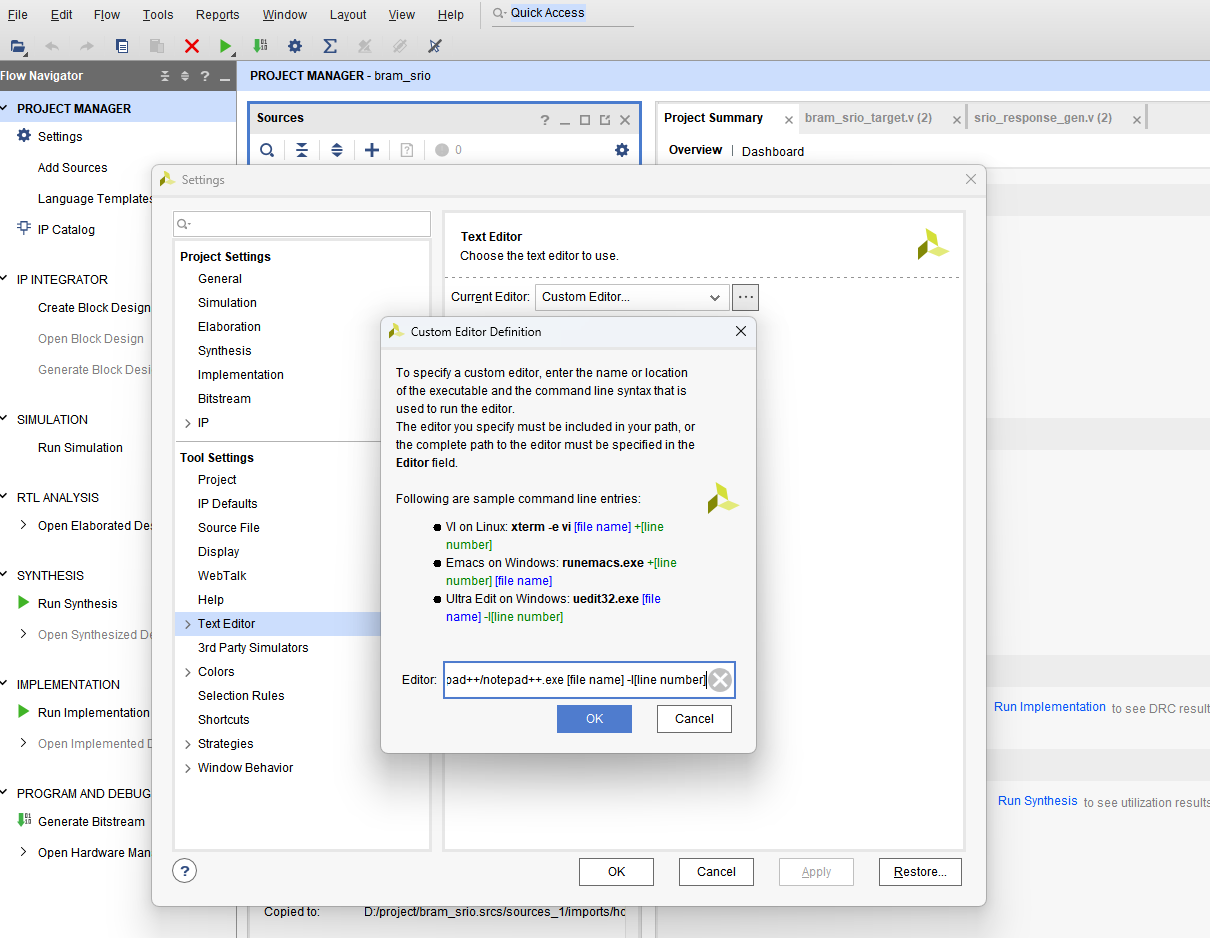Expand all in the Sources panel
Image resolution: width=1210 pixels, height=938 pixels.
(337, 150)
